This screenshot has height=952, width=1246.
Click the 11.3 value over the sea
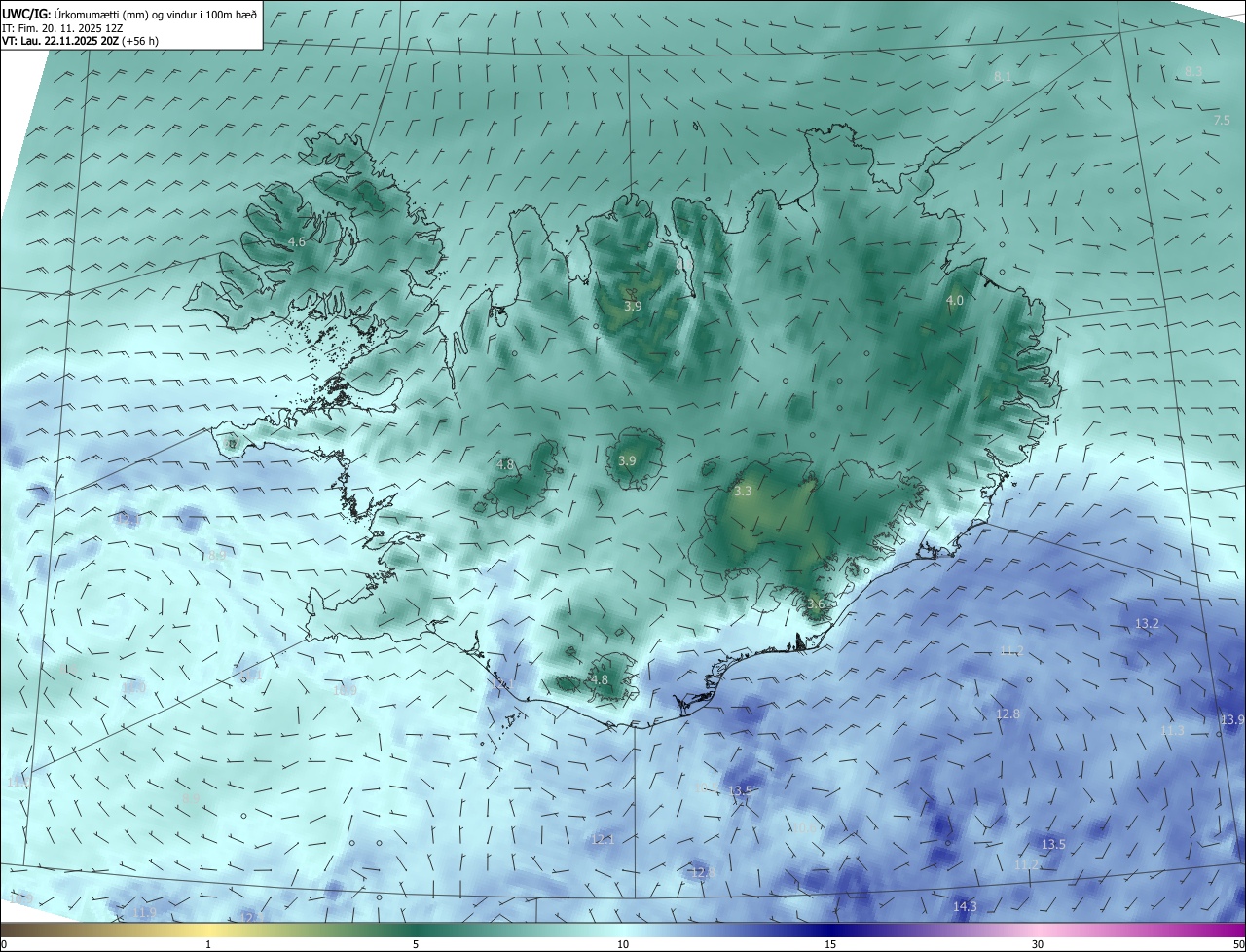1172,730
